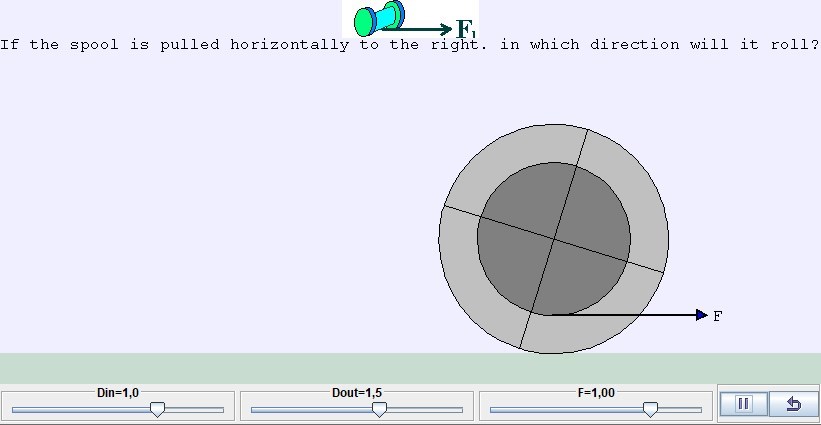Click the Dout slider handle
This screenshot has height=425, width=821.
coord(379,409)
